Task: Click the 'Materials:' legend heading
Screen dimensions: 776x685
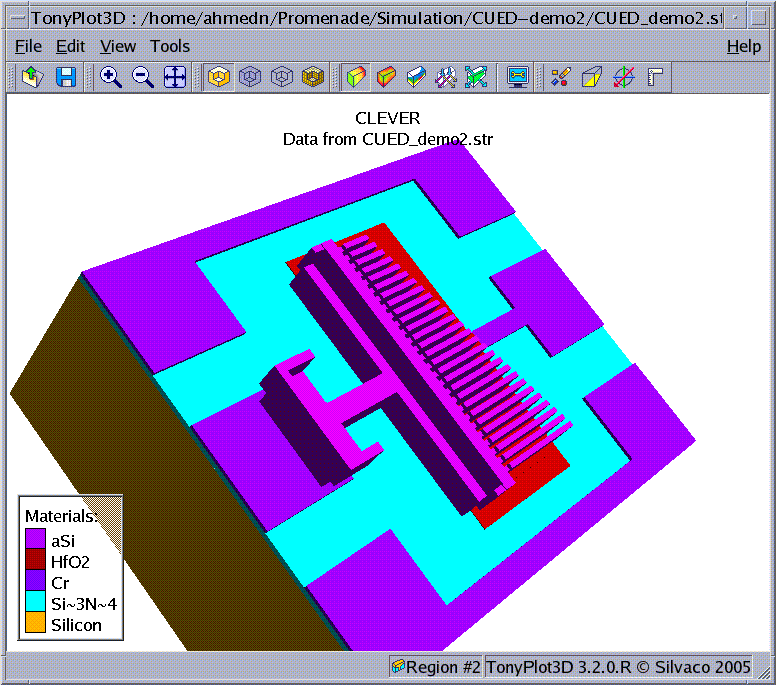Action: [x=61, y=516]
